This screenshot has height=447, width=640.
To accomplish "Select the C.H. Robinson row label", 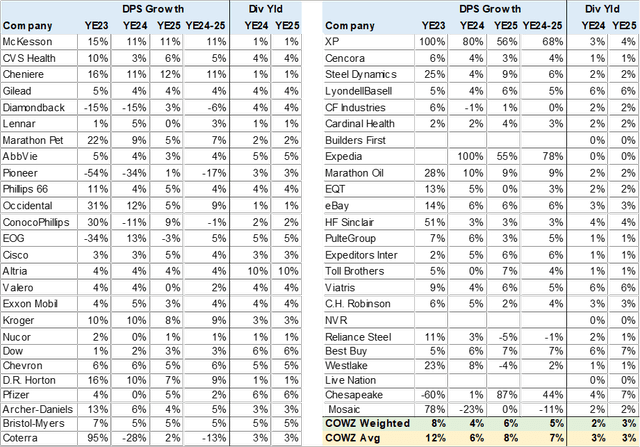I will (x=358, y=304).
